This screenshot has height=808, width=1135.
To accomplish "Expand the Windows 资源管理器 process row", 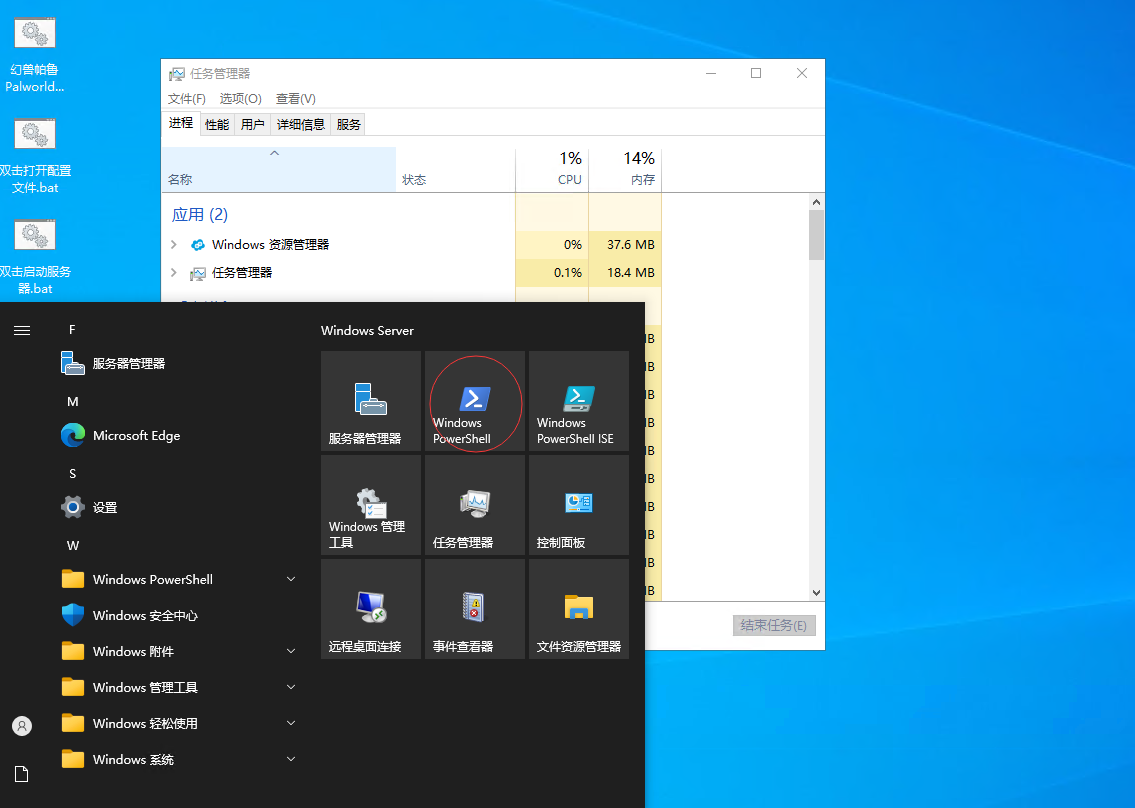I will pos(174,245).
